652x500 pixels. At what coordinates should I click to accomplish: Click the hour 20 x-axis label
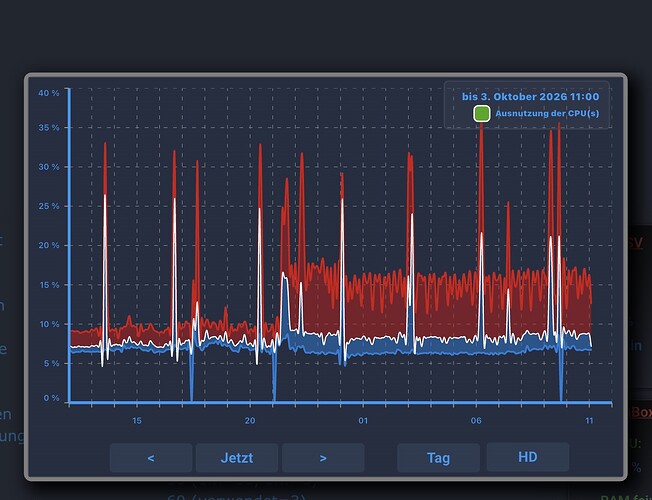(x=250, y=421)
